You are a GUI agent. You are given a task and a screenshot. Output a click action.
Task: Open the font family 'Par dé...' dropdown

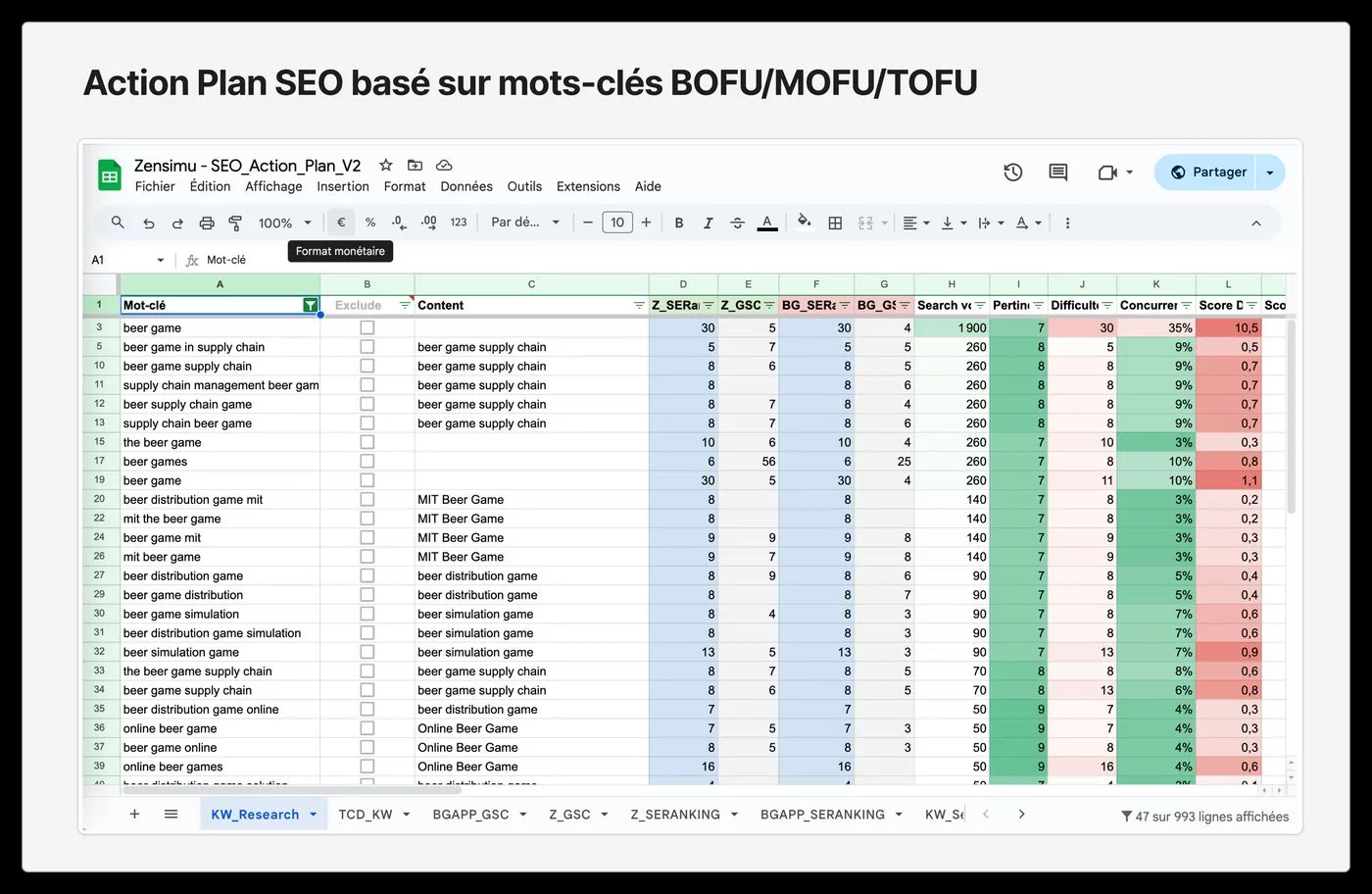[525, 223]
